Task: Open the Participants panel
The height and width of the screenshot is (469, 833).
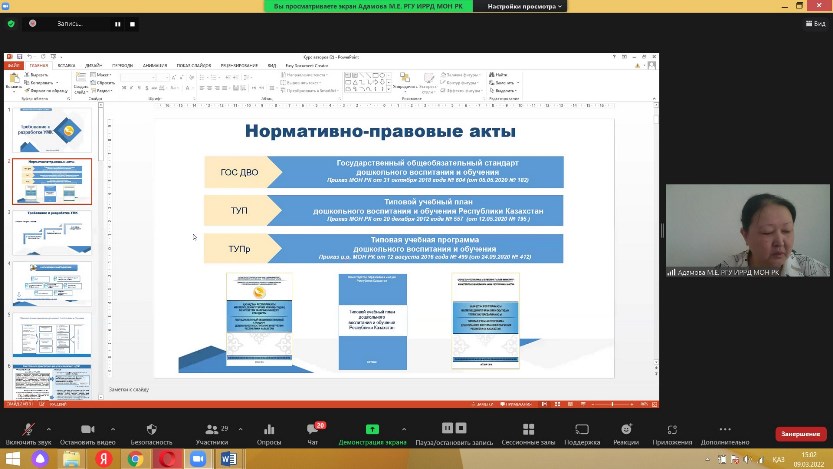Action: (x=211, y=429)
